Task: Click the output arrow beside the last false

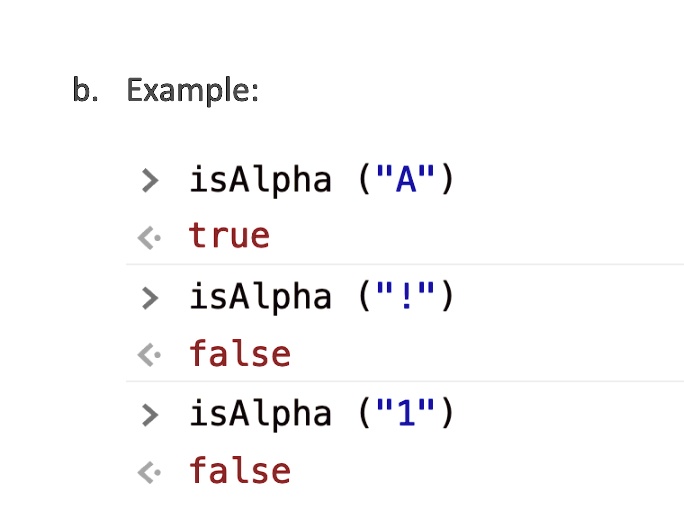Action: pos(149,471)
